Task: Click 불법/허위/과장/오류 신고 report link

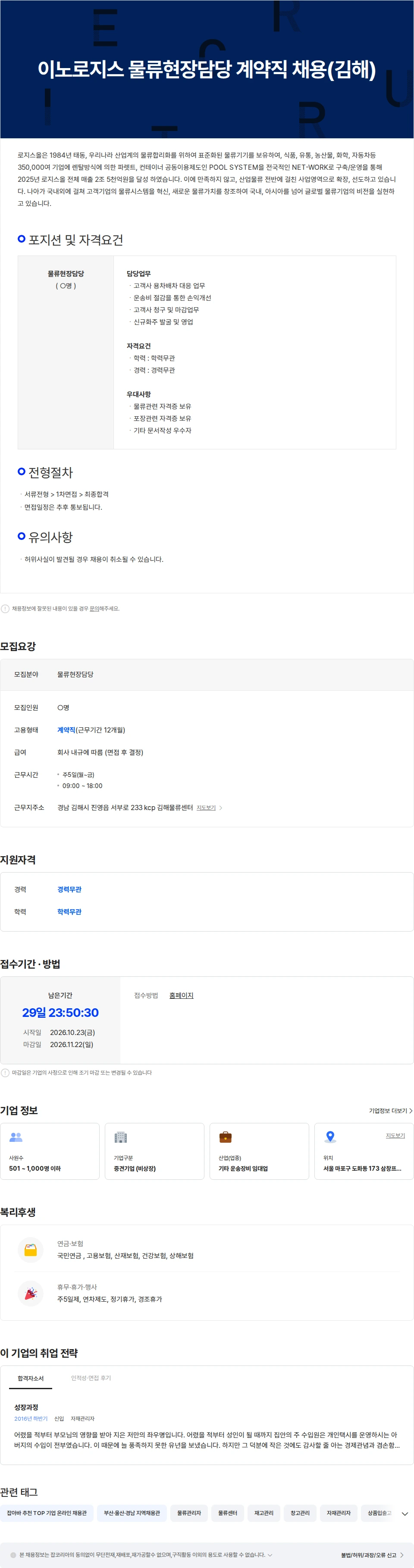Action: [x=372, y=1555]
